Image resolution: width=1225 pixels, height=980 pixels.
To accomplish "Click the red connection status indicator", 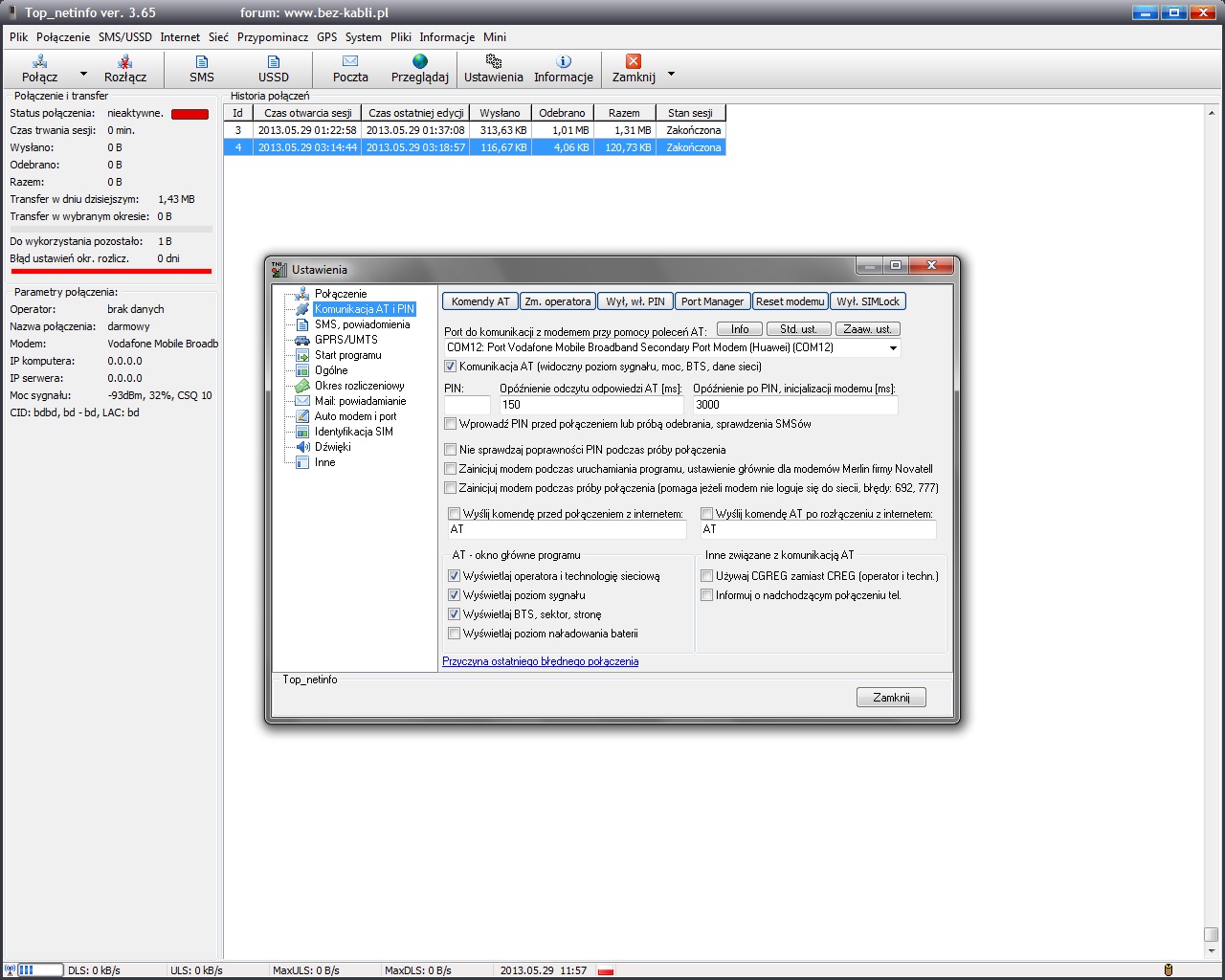I will point(189,114).
